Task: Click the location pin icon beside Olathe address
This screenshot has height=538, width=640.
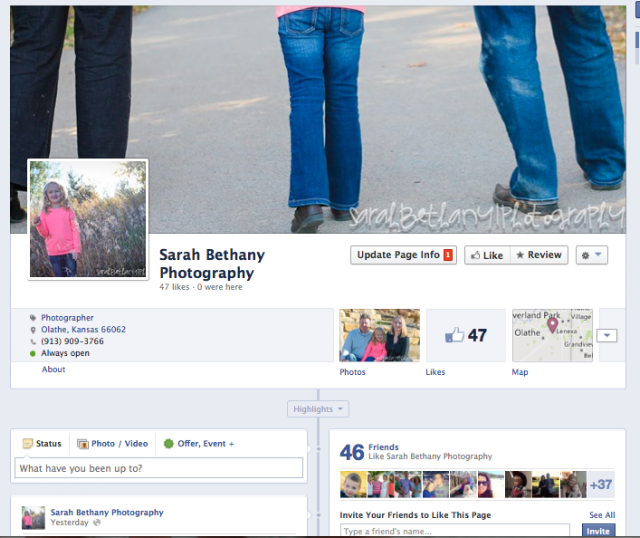Action: [x=33, y=330]
